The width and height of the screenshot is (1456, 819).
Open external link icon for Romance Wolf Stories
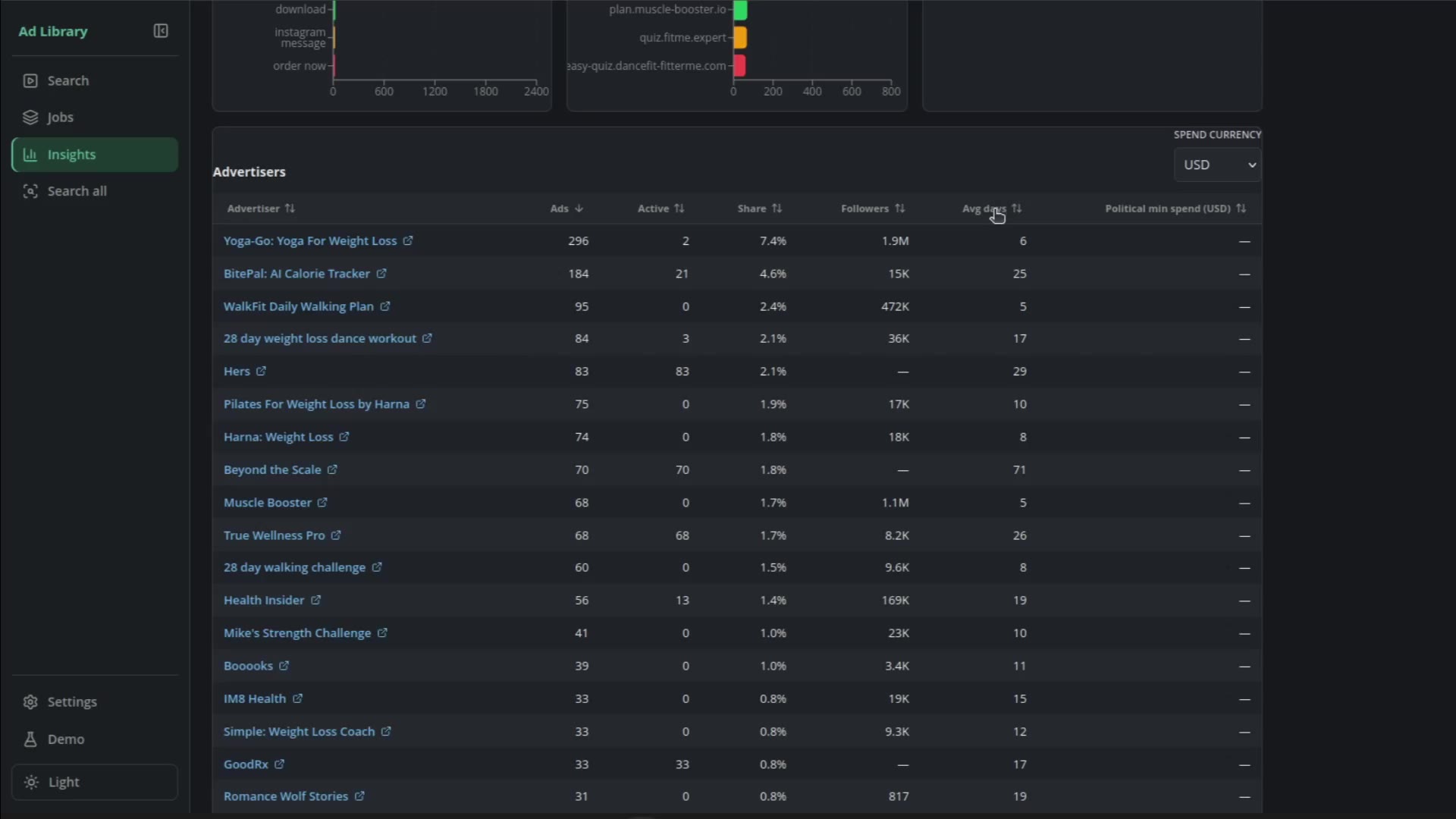[359, 796]
